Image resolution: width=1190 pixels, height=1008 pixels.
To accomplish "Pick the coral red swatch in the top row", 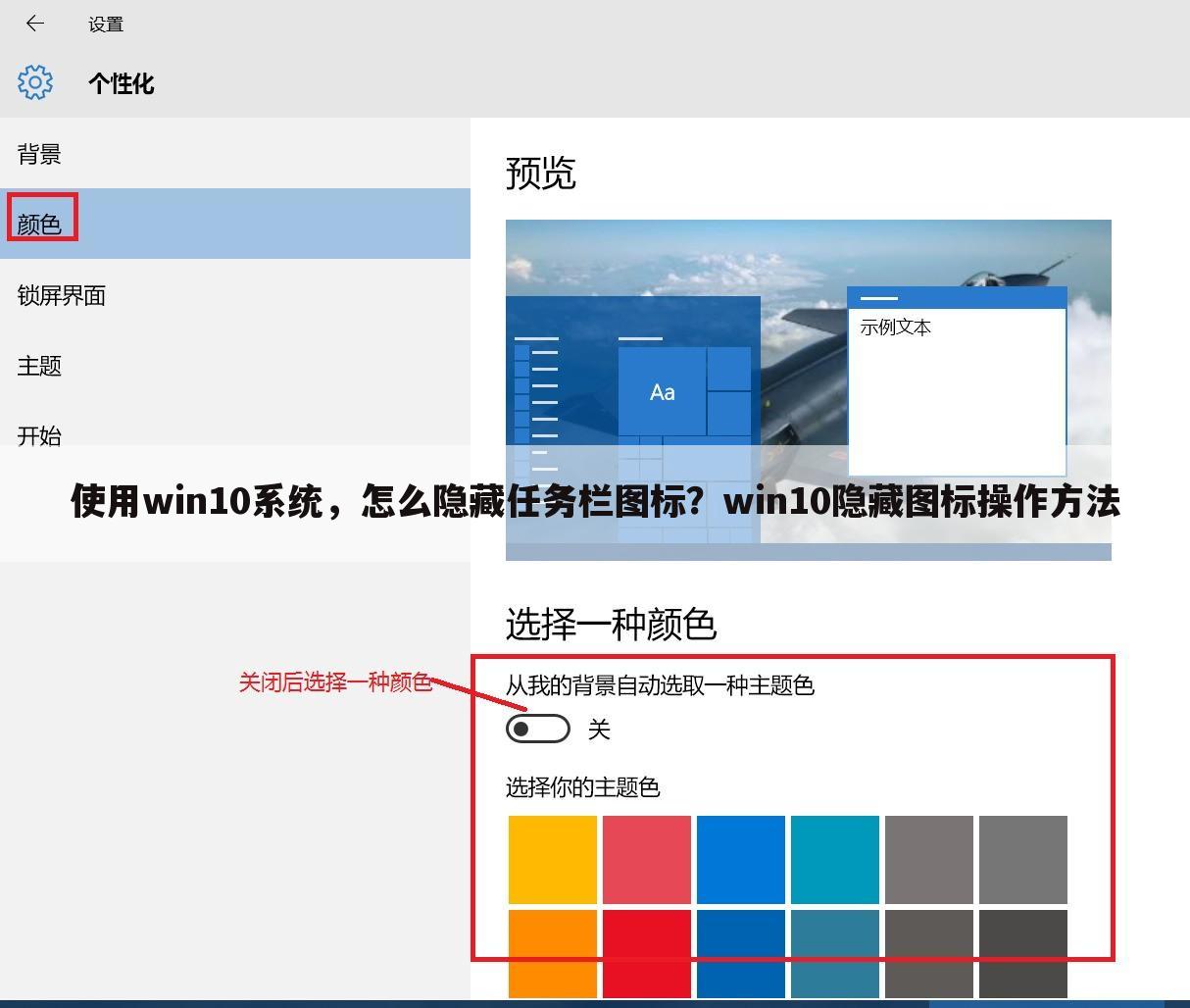I will (647, 860).
